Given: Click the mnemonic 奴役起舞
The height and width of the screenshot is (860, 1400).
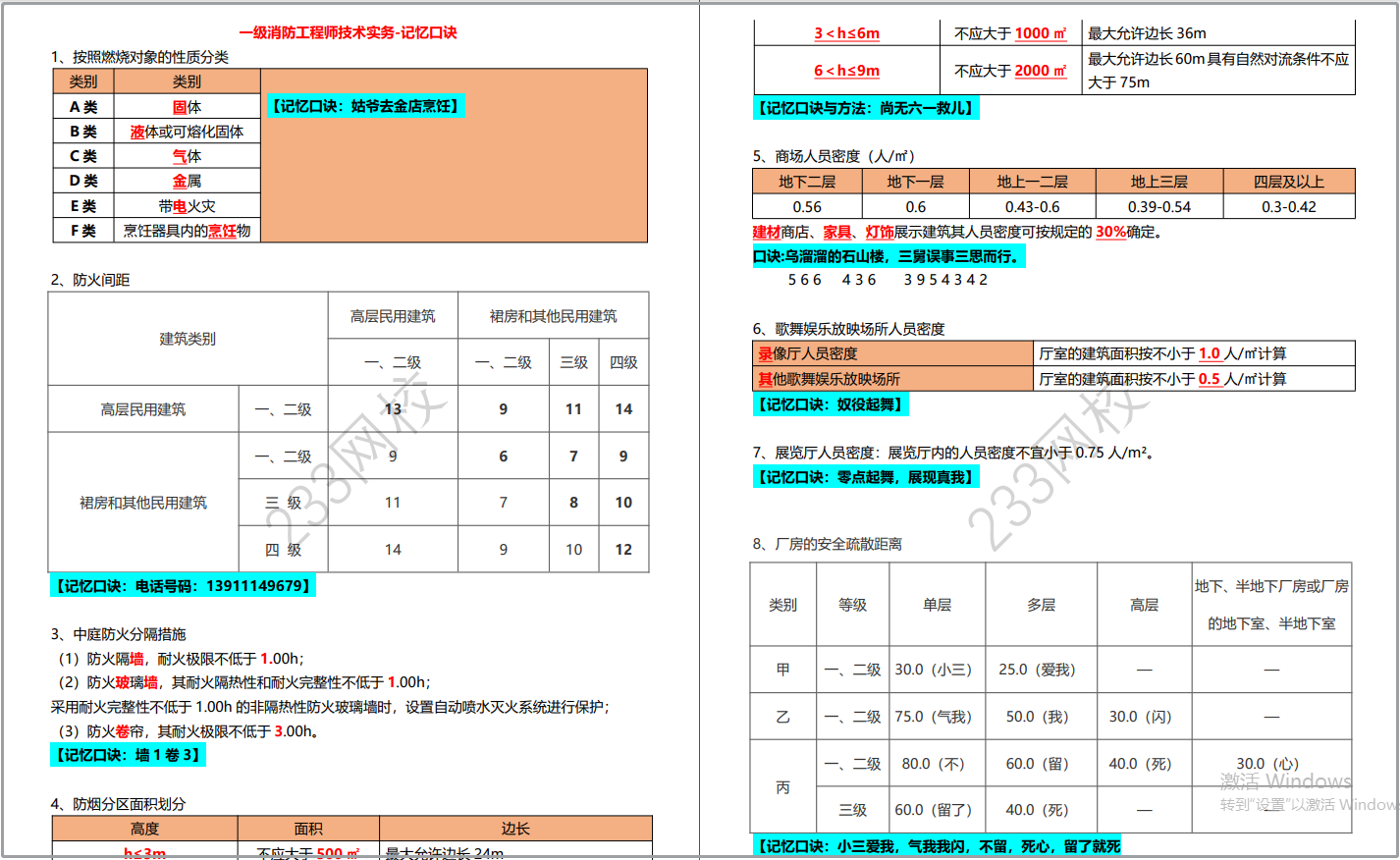Looking at the screenshot, I should click(830, 403).
